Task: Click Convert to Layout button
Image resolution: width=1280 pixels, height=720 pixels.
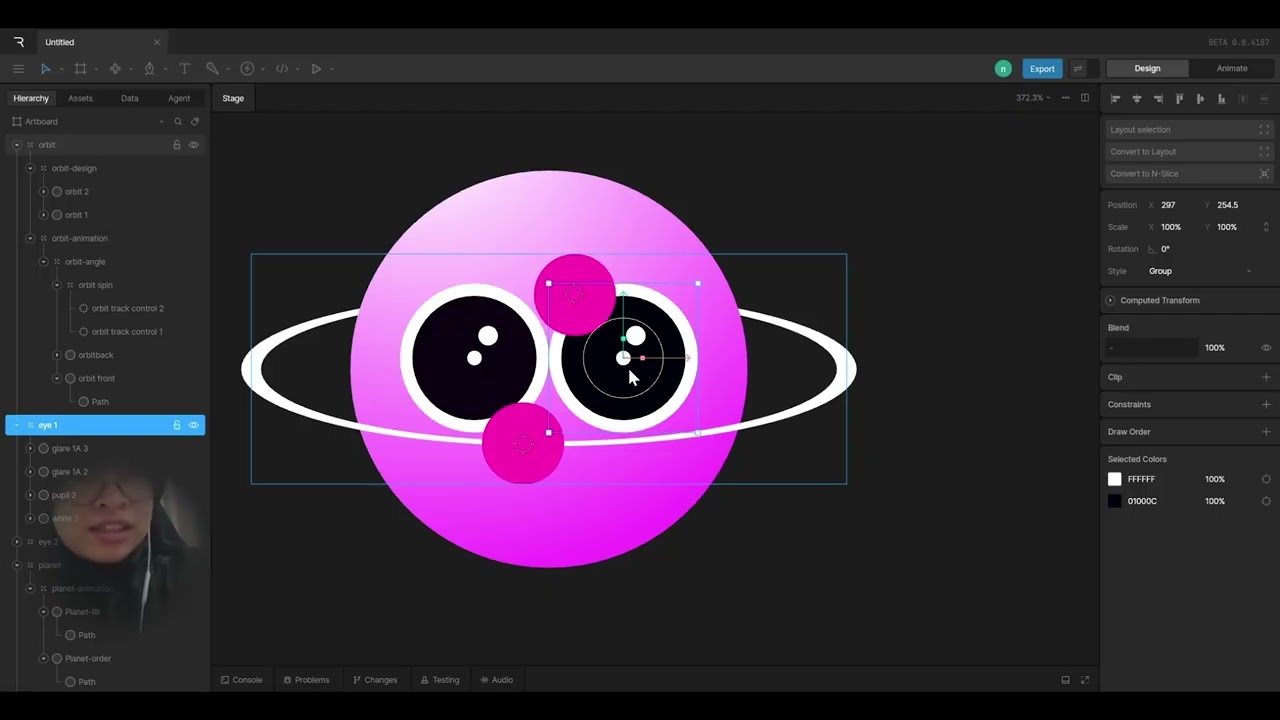Action: point(1189,152)
